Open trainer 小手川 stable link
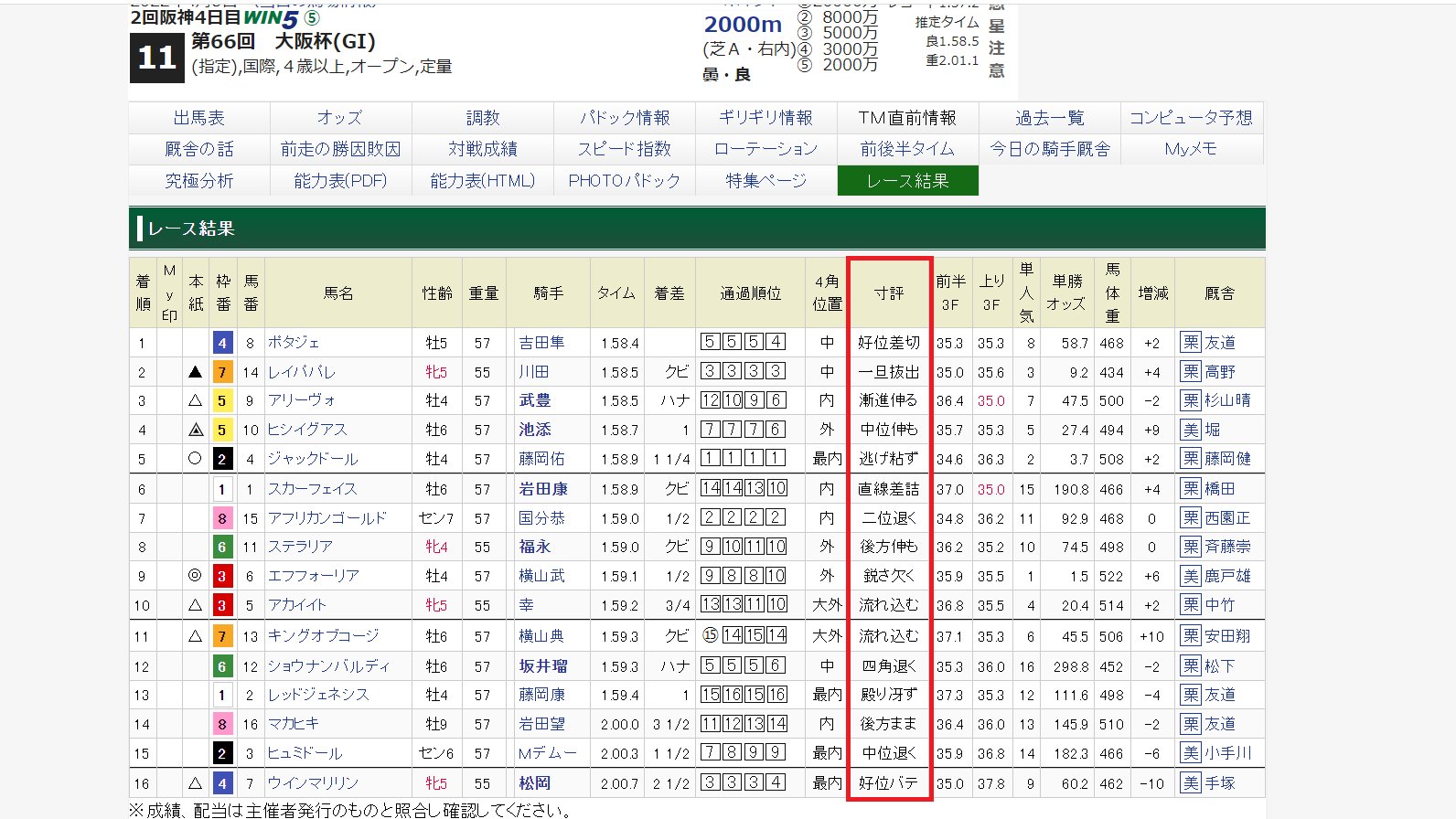The image size is (1456, 819). [x=1228, y=753]
